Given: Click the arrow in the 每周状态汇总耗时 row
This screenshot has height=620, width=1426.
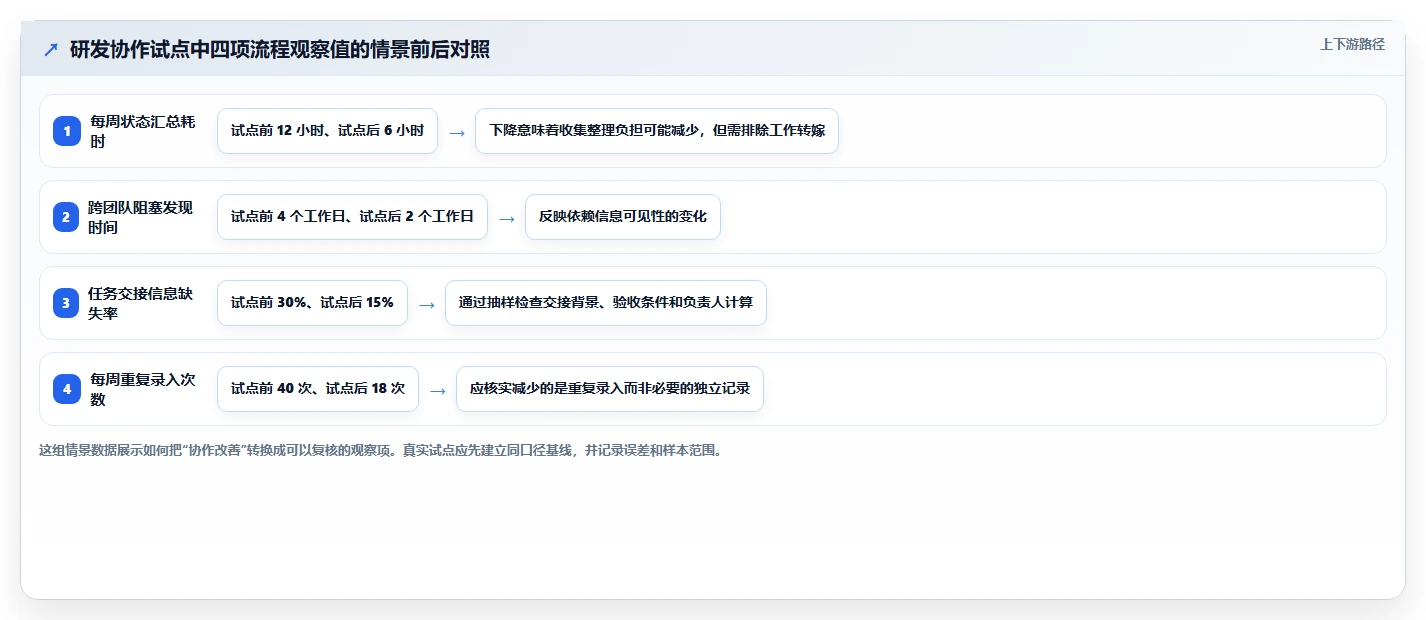Looking at the screenshot, I should point(456,132).
